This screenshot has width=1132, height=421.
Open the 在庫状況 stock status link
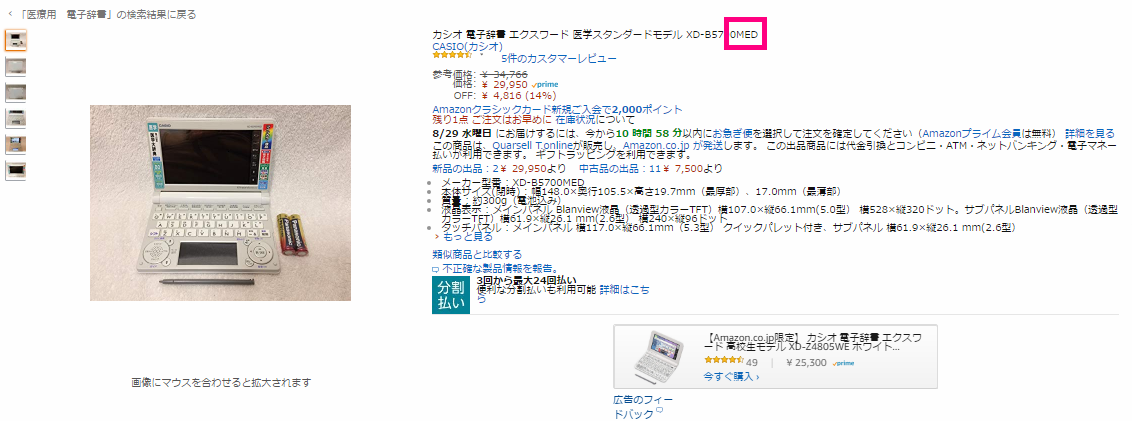coord(575,120)
